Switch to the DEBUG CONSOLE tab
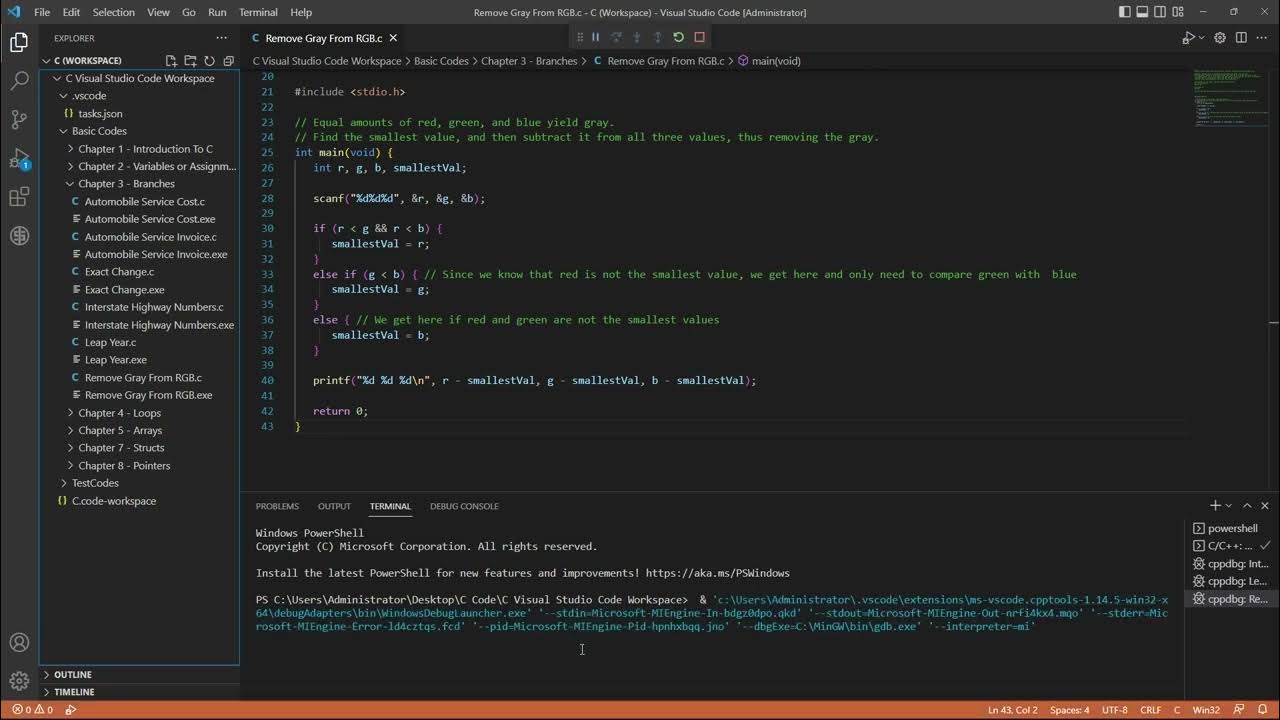Image resolution: width=1280 pixels, height=720 pixels. 464,506
